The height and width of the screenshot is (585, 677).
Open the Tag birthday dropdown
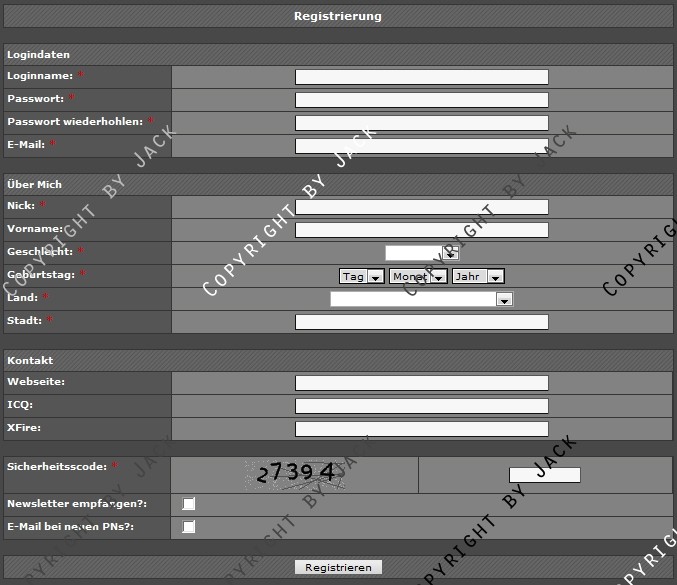coord(362,276)
